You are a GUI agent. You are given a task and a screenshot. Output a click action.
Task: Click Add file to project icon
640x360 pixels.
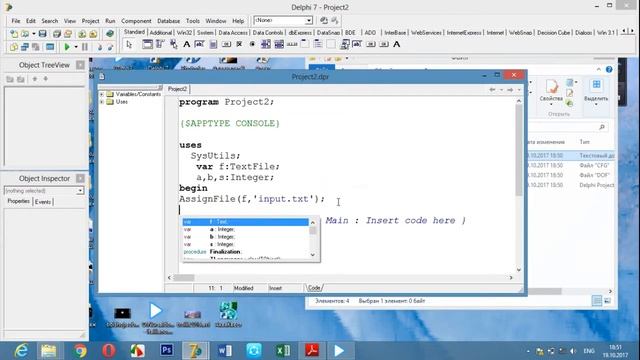click(82, 34)
